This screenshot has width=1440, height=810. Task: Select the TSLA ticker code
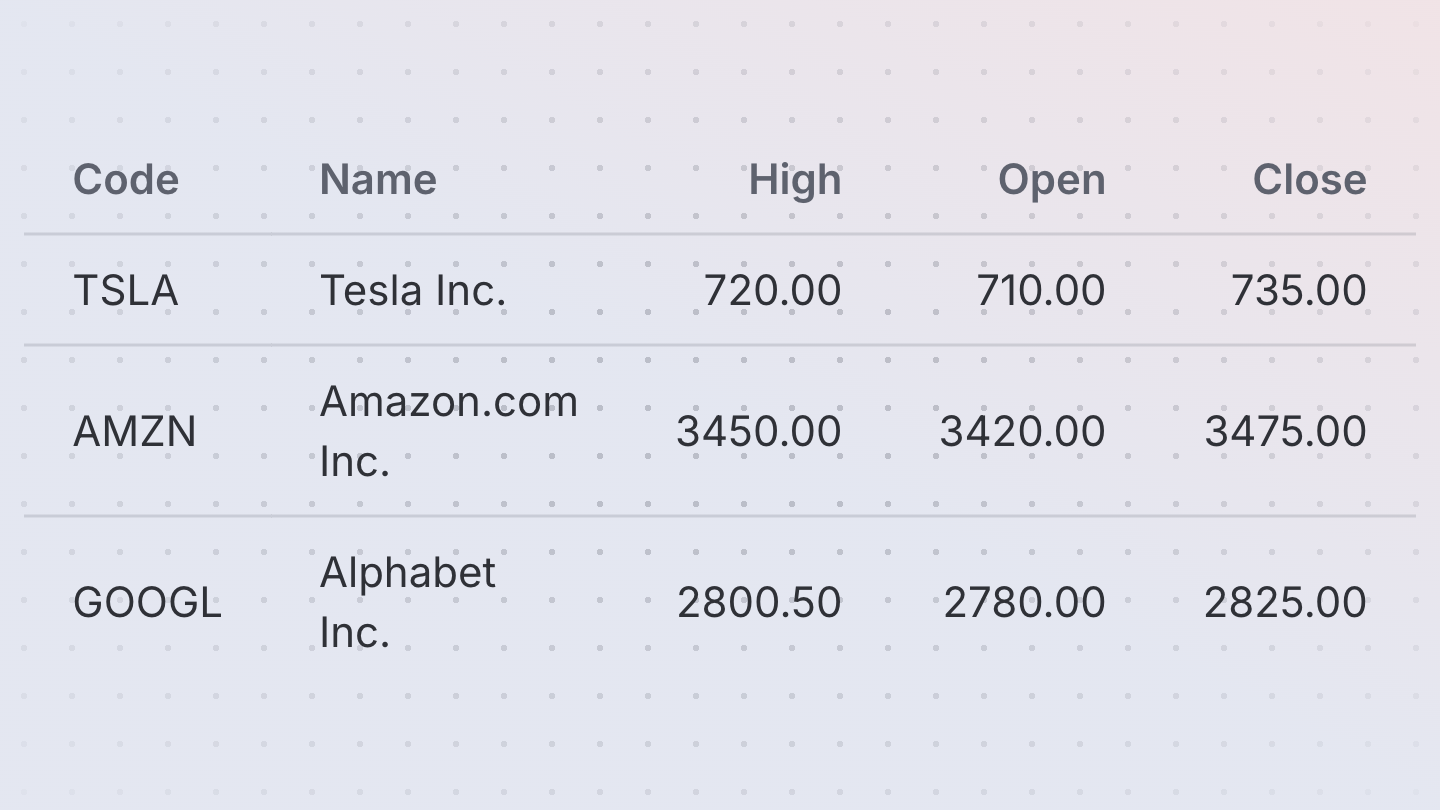coord(126,291)
